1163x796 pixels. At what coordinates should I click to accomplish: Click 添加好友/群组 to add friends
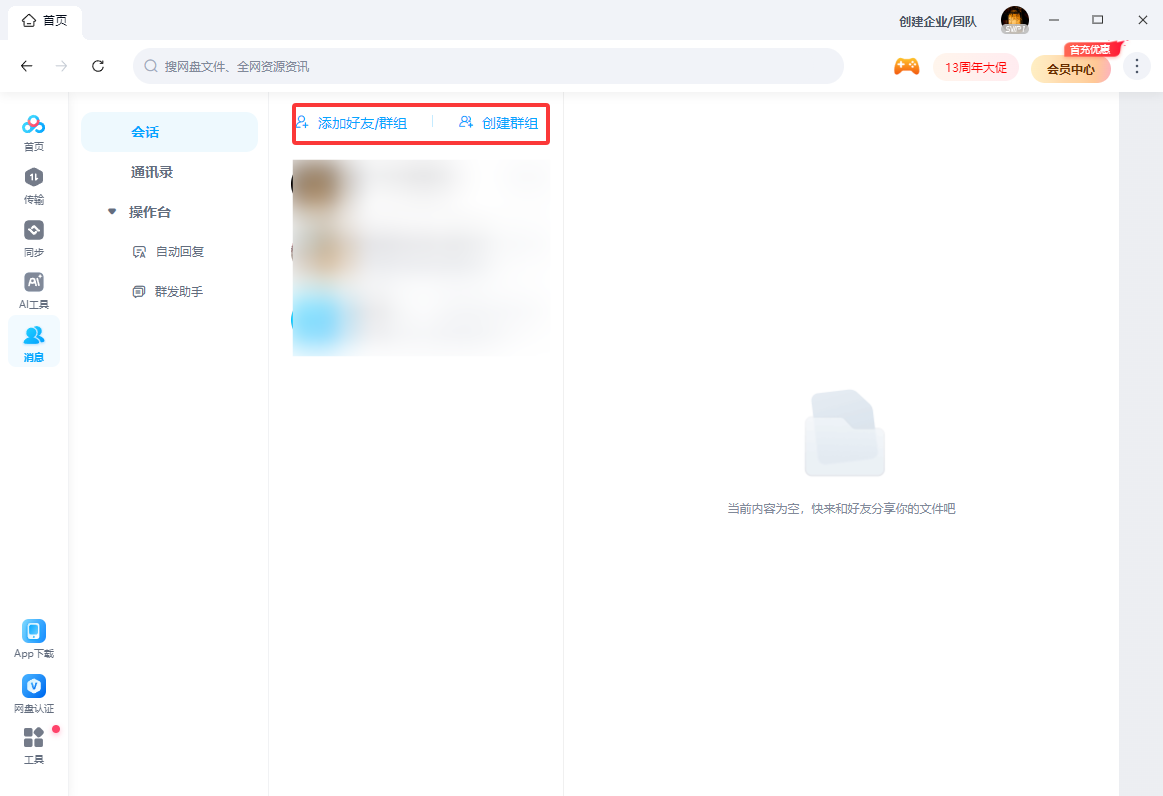coord(352,123)
